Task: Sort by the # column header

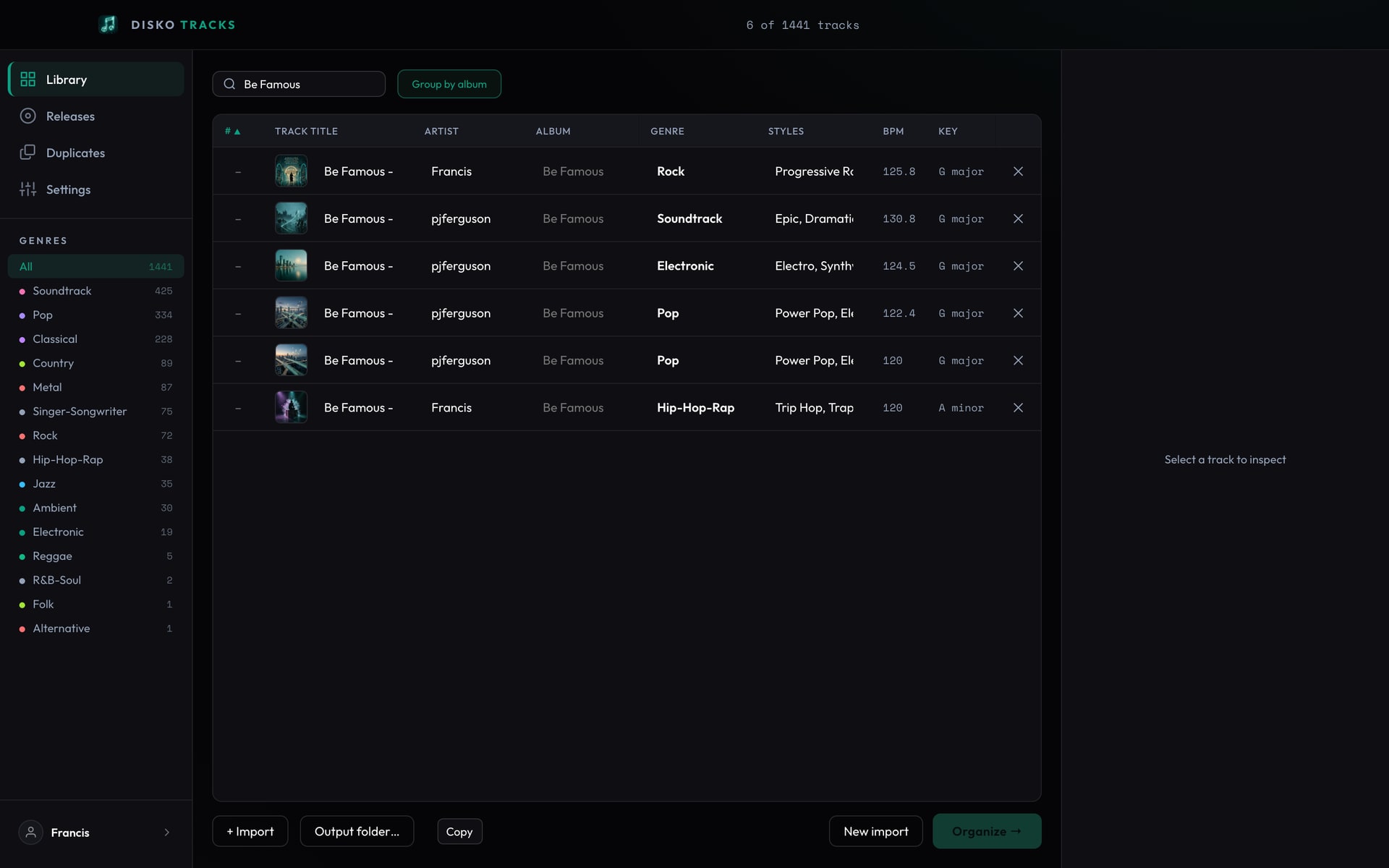Action: [x=232, y=131]
